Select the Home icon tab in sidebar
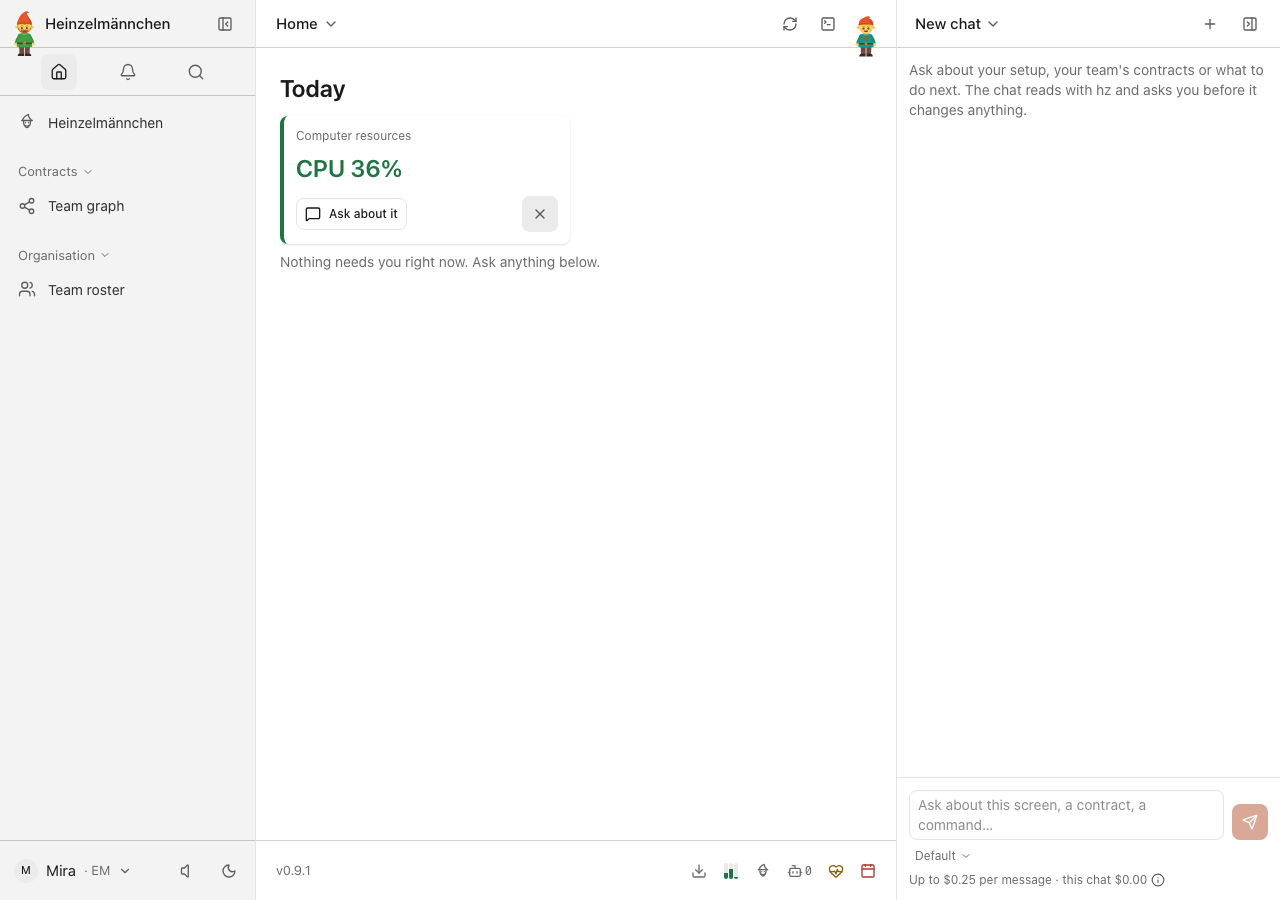 pos(59,72)
